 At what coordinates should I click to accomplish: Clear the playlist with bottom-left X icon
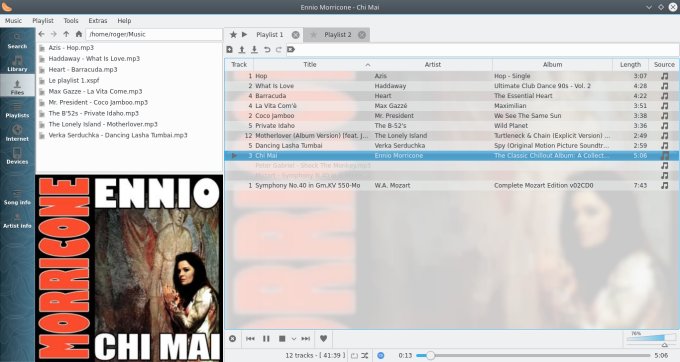[x=232, y=339]
